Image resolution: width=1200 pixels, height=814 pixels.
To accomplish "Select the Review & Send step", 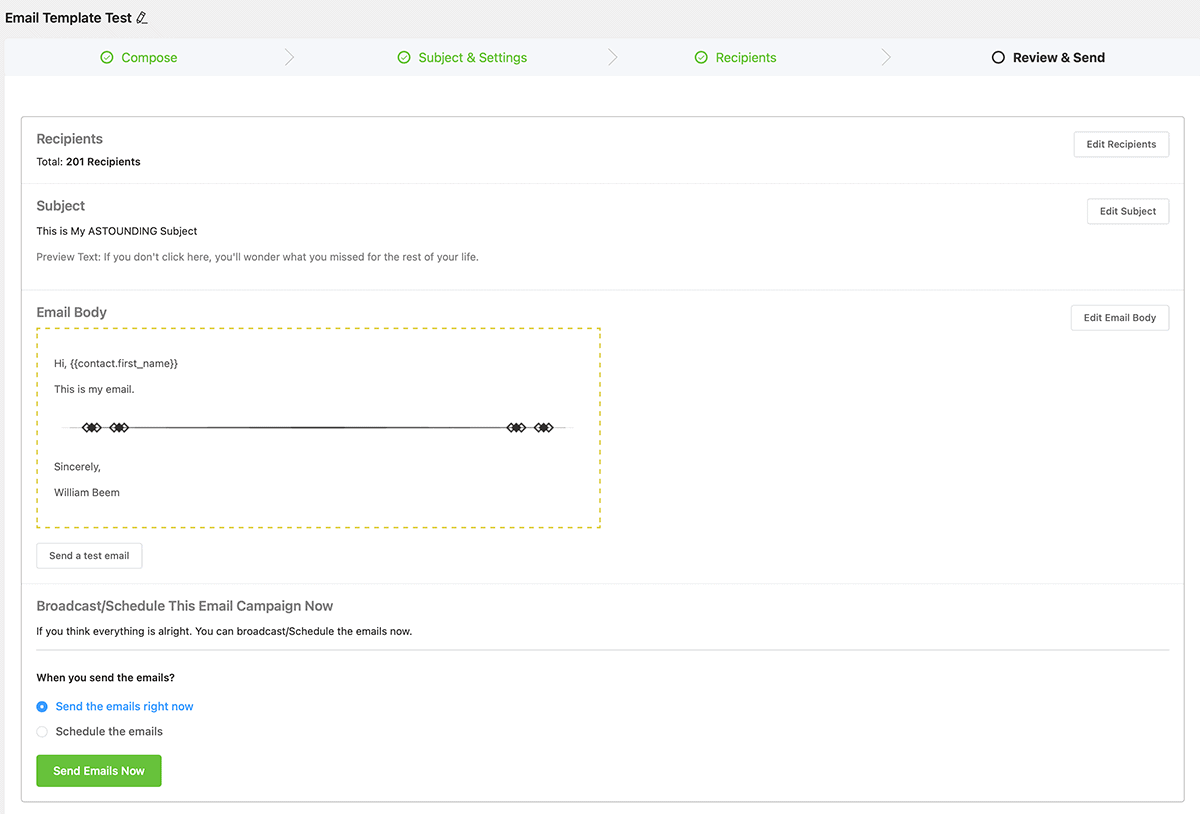I will tap(1059, 58).
